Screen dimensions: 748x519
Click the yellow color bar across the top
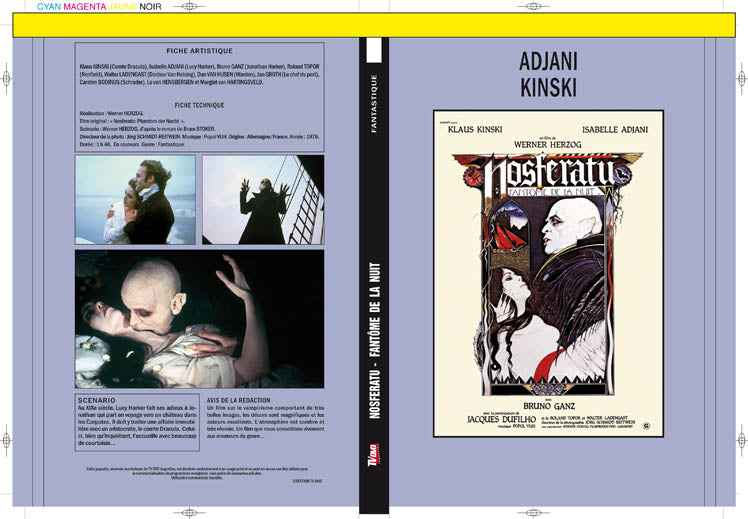click(x=374, y=25)
